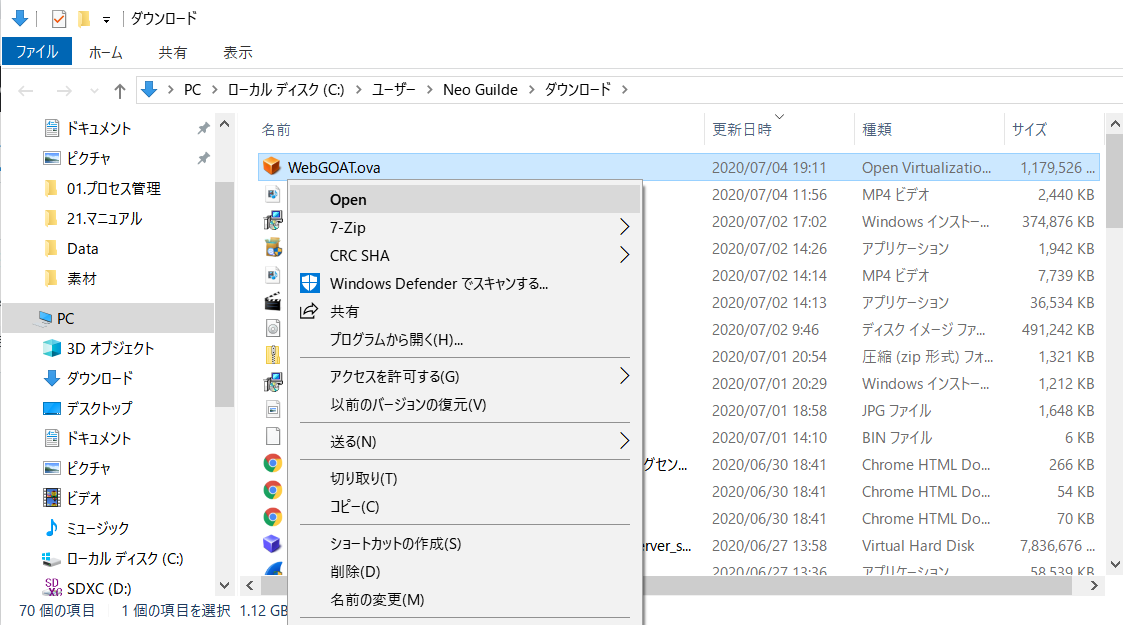Click the blue download arrow in title bar
The height and width of the screenshot is (625, 1123).
click(x=20, y=18)
